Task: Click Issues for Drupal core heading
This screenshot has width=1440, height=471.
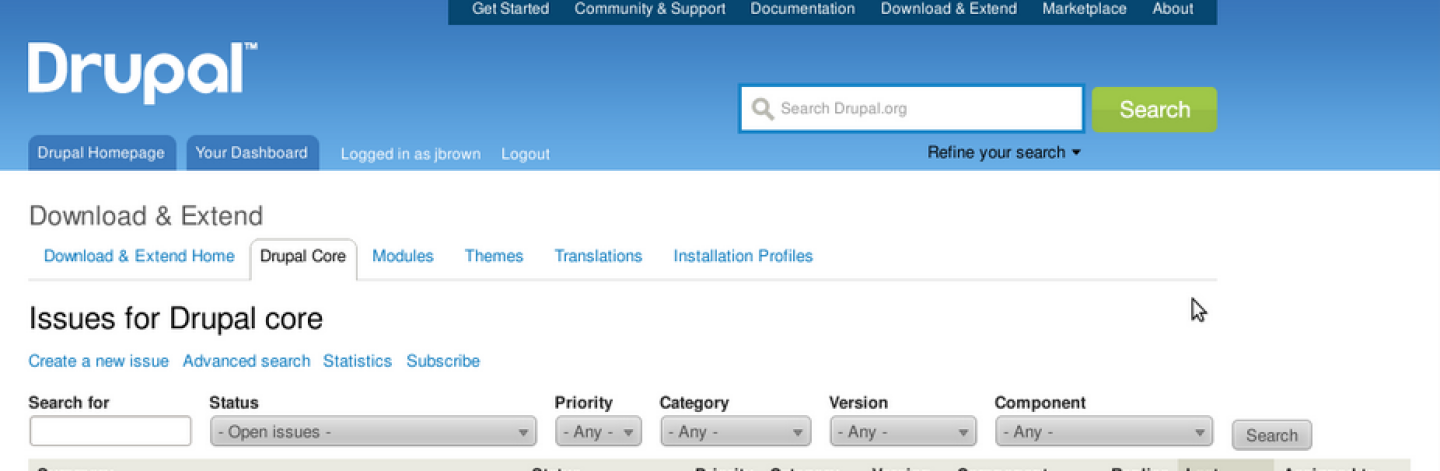Action: click(176, 319)
